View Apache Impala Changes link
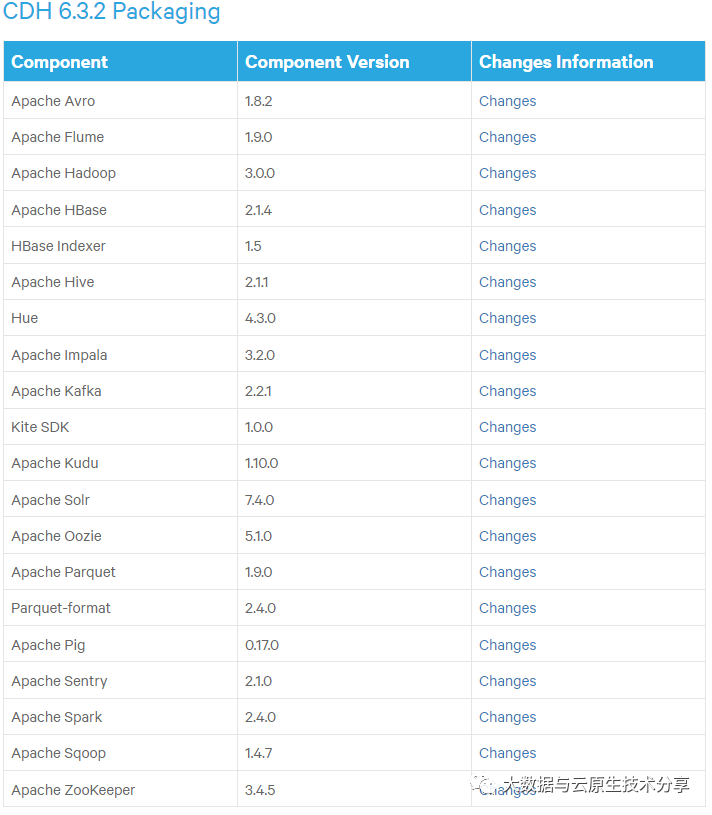The width and height of the screenshot is (712, 815). (507, 355)
